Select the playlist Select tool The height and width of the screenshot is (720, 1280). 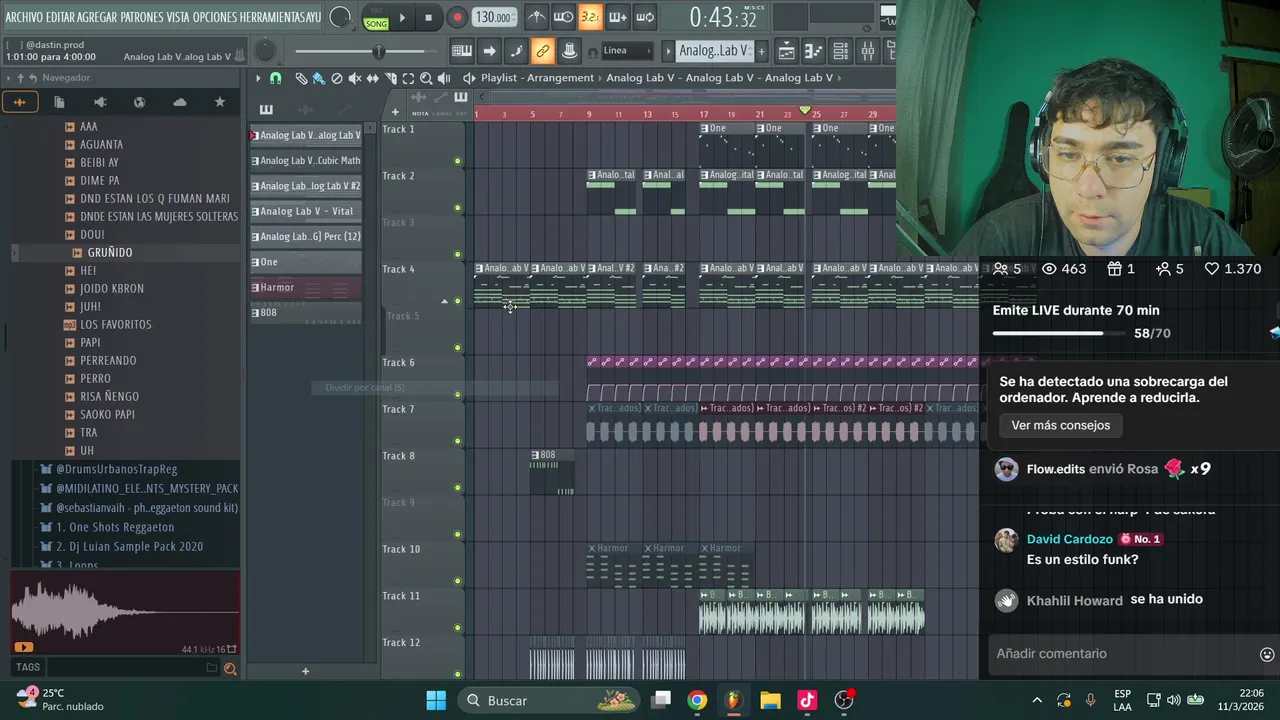[408, 78]
